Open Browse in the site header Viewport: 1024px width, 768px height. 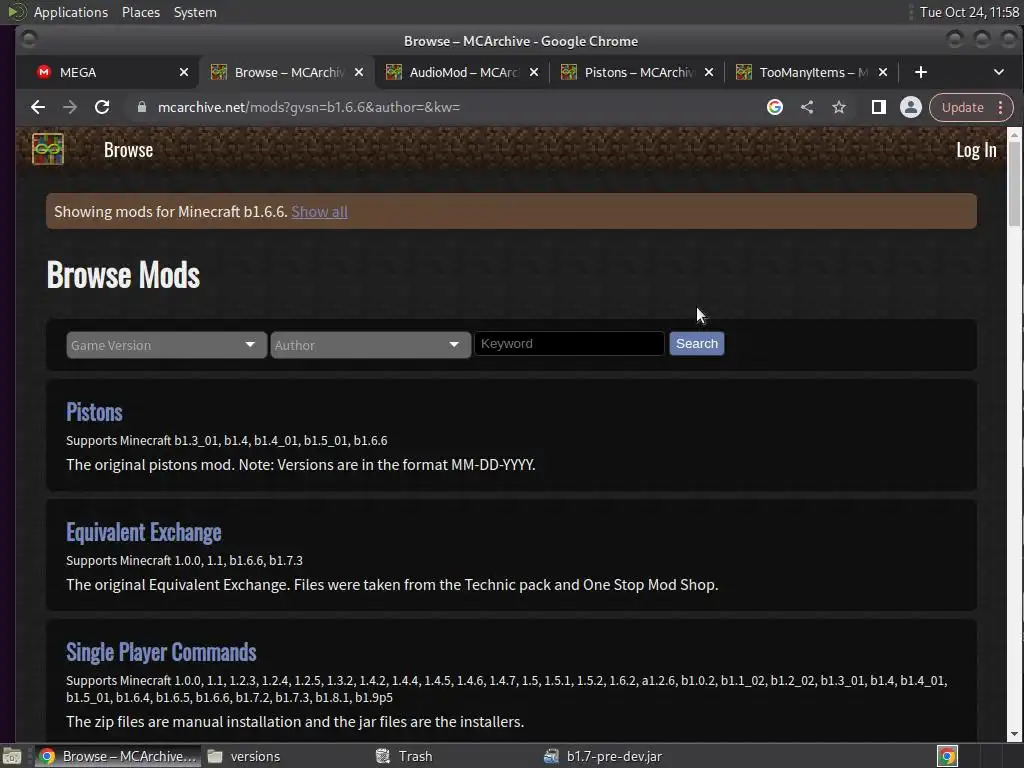click(x=128, y=150)
